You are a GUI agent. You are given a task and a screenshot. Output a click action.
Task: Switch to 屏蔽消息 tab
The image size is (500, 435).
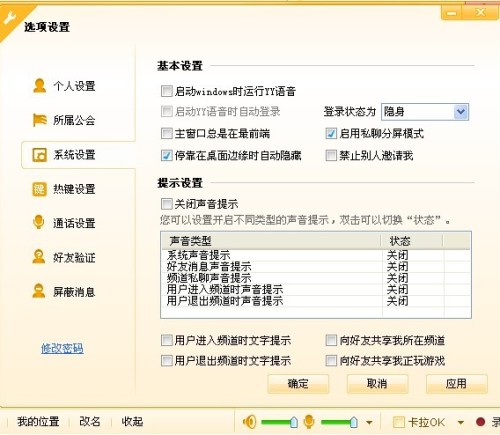pyautogui.click(x=74, y=292)
